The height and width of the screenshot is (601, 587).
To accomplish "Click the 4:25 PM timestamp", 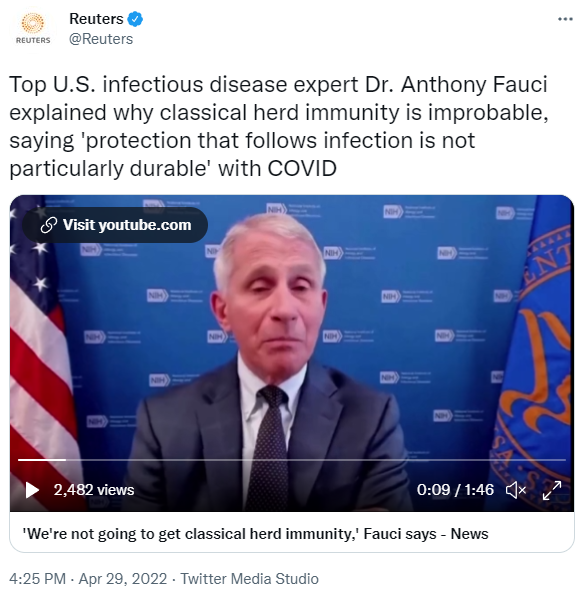I will [x=37, y=579].
